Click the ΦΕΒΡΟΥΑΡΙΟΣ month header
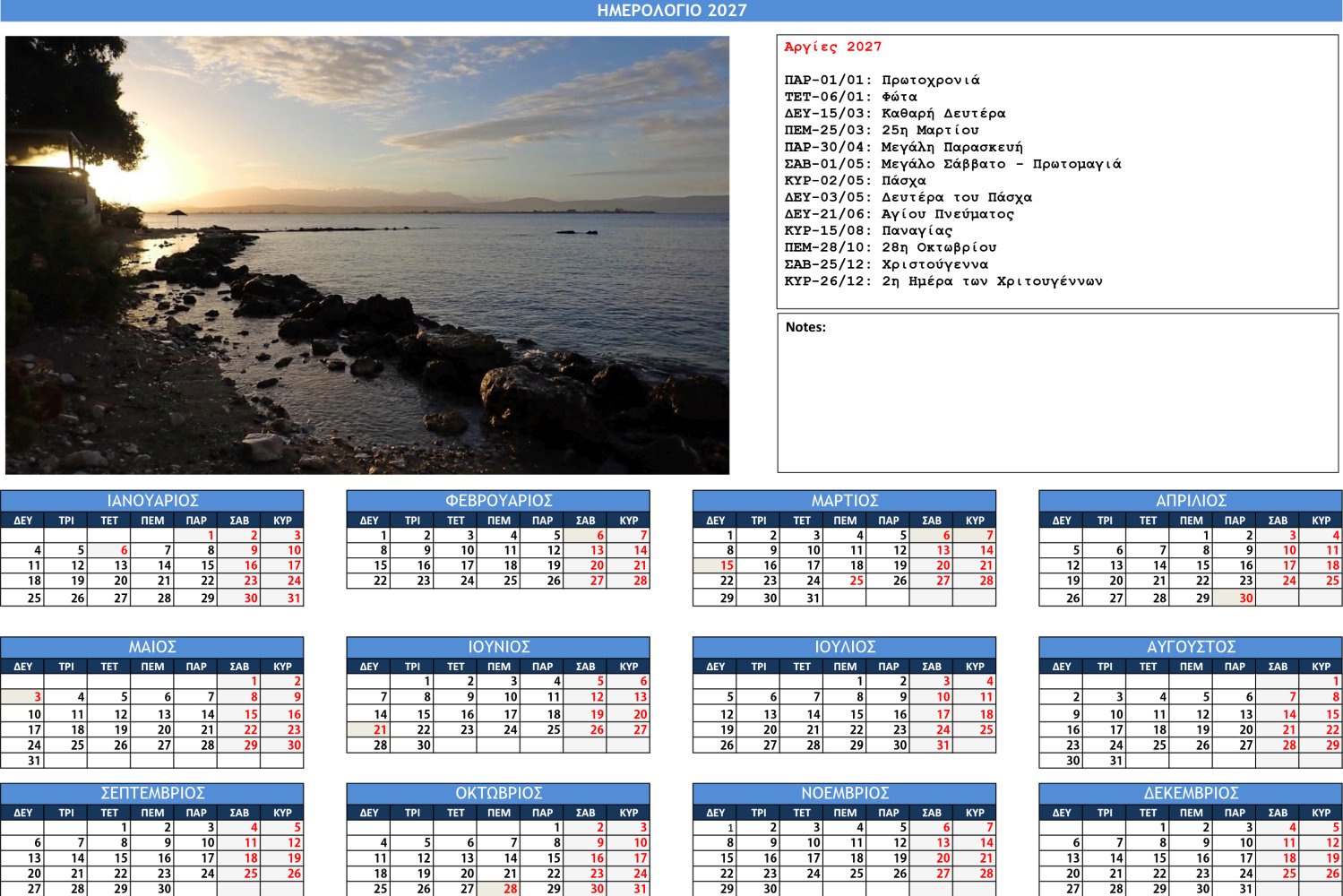 coord(498,501)
